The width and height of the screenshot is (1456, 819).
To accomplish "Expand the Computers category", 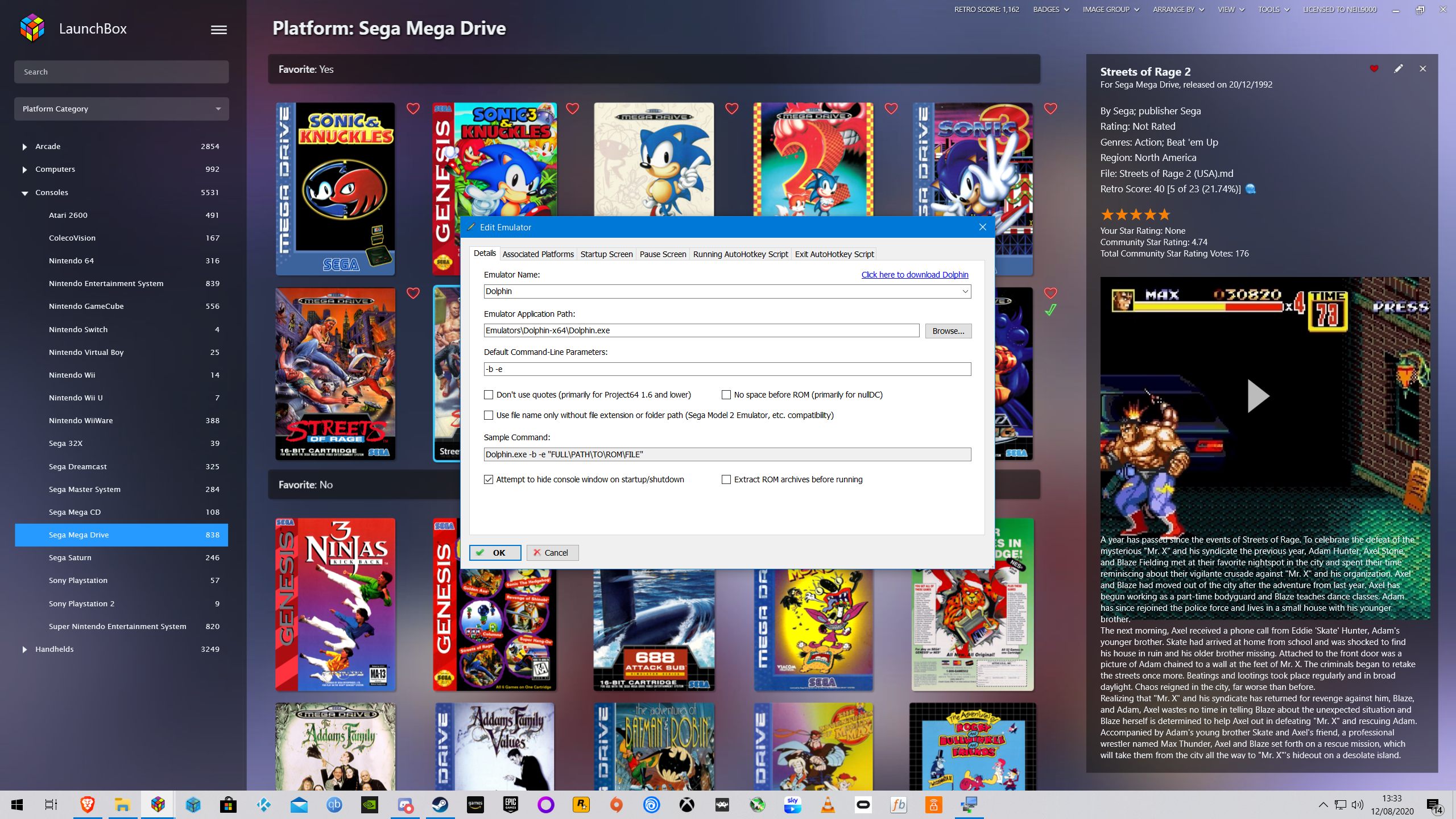I will (x=24, y=169).
